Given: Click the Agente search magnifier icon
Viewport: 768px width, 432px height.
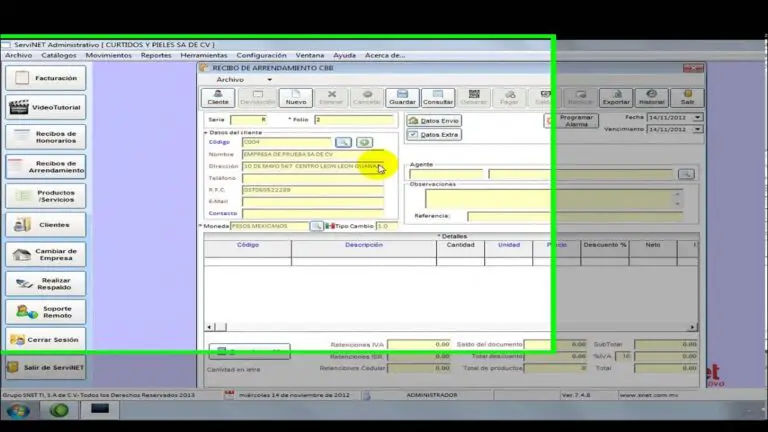Looking at the screenshot, I should [686, 174].
